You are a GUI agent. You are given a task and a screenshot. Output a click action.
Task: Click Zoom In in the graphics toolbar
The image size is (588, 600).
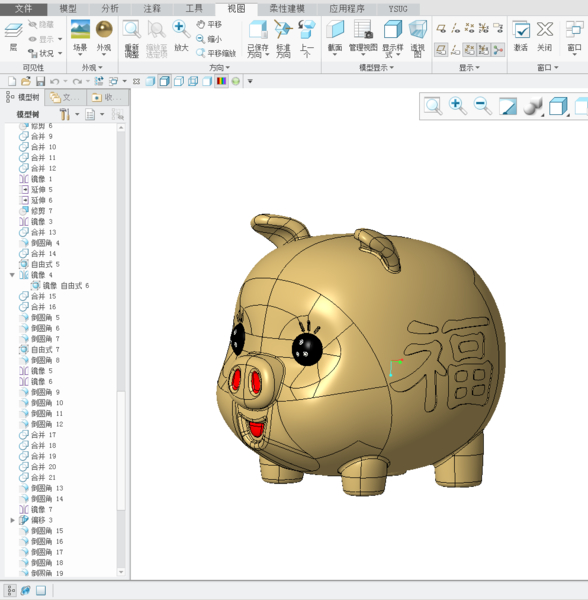pyautogui.click(x=458, y=106)
